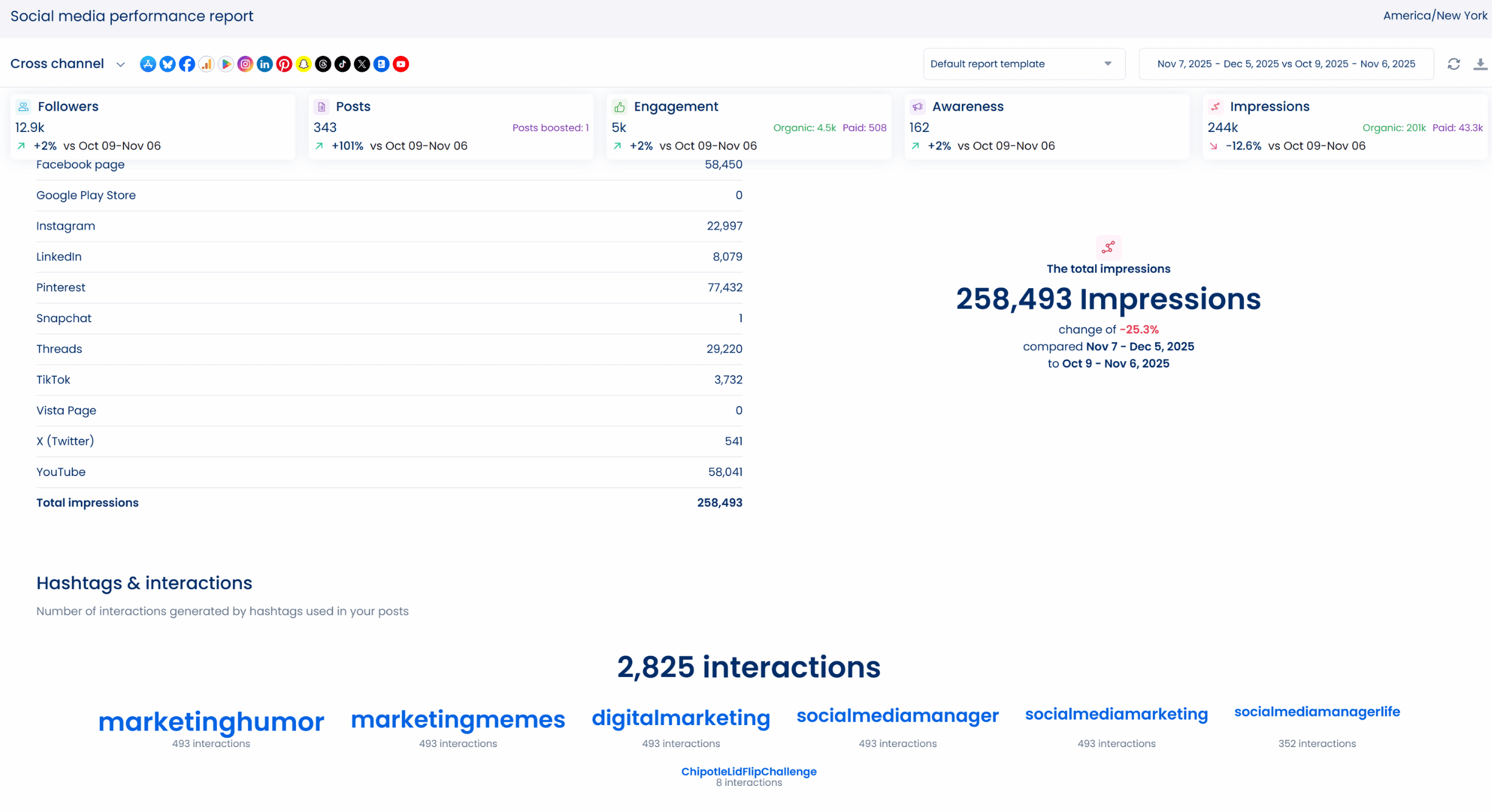Image resolution: width=1492 pixels, height=812 pixels.
Task: Select the Snapchat ghost channel icon
Action: (x=303, y=64)
